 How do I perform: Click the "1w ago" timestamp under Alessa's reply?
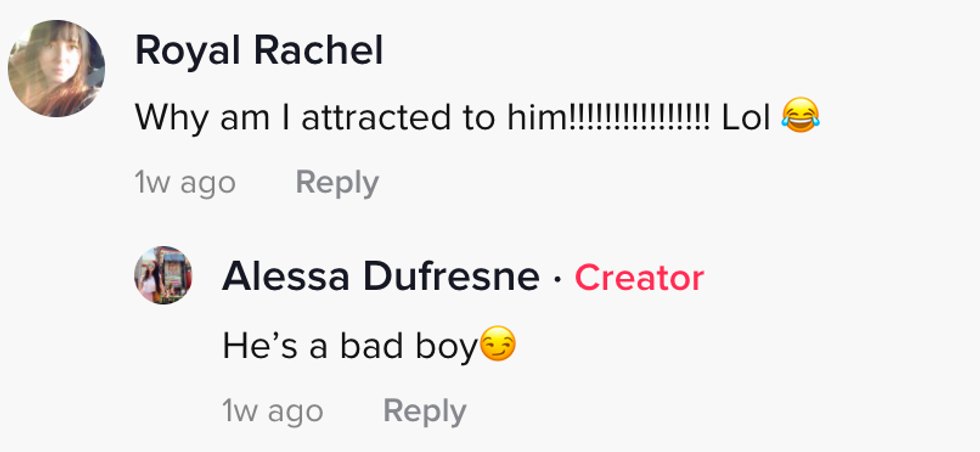point(272,411)
